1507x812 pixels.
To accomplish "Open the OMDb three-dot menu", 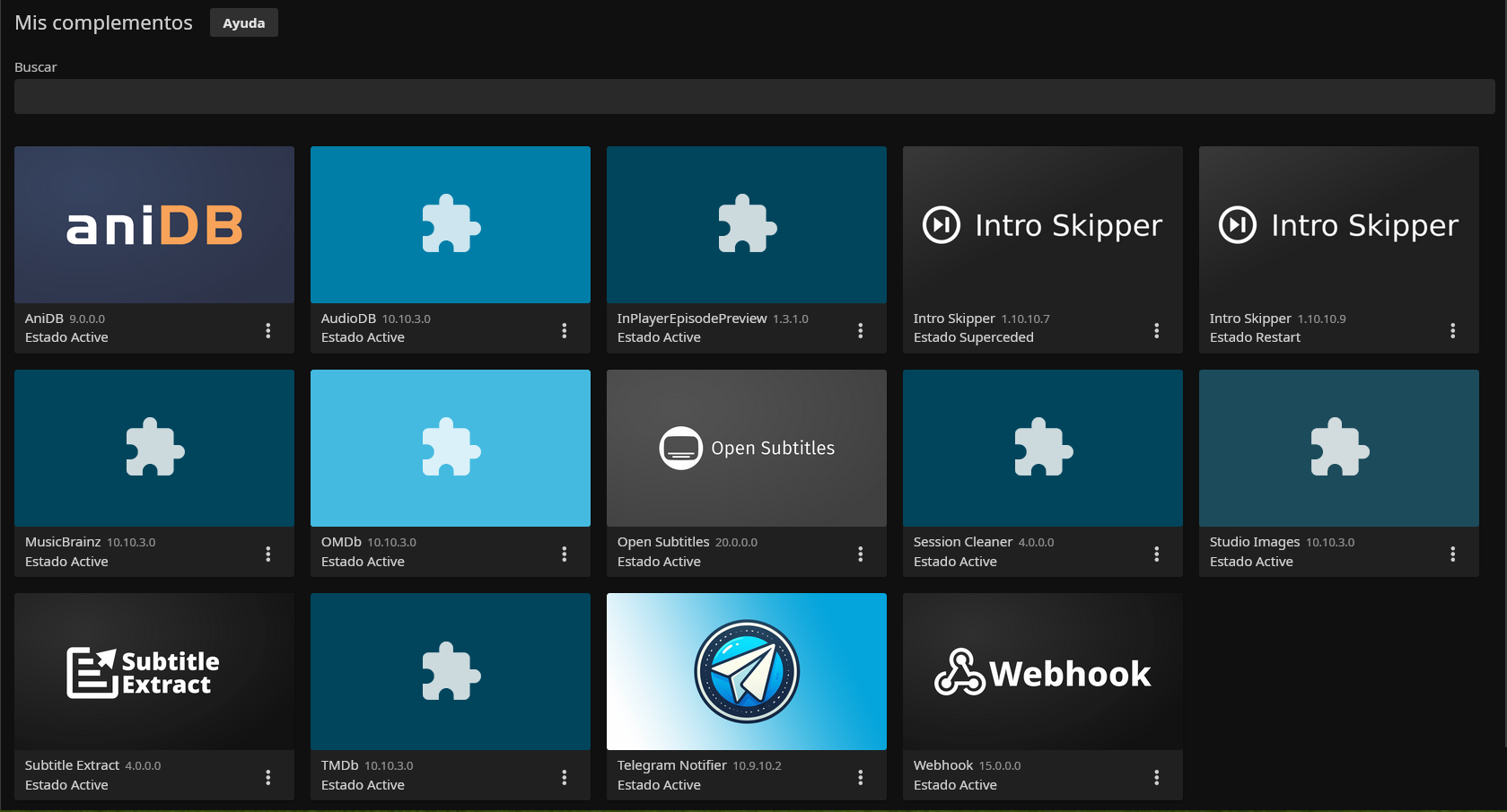I will coord(564,554).
